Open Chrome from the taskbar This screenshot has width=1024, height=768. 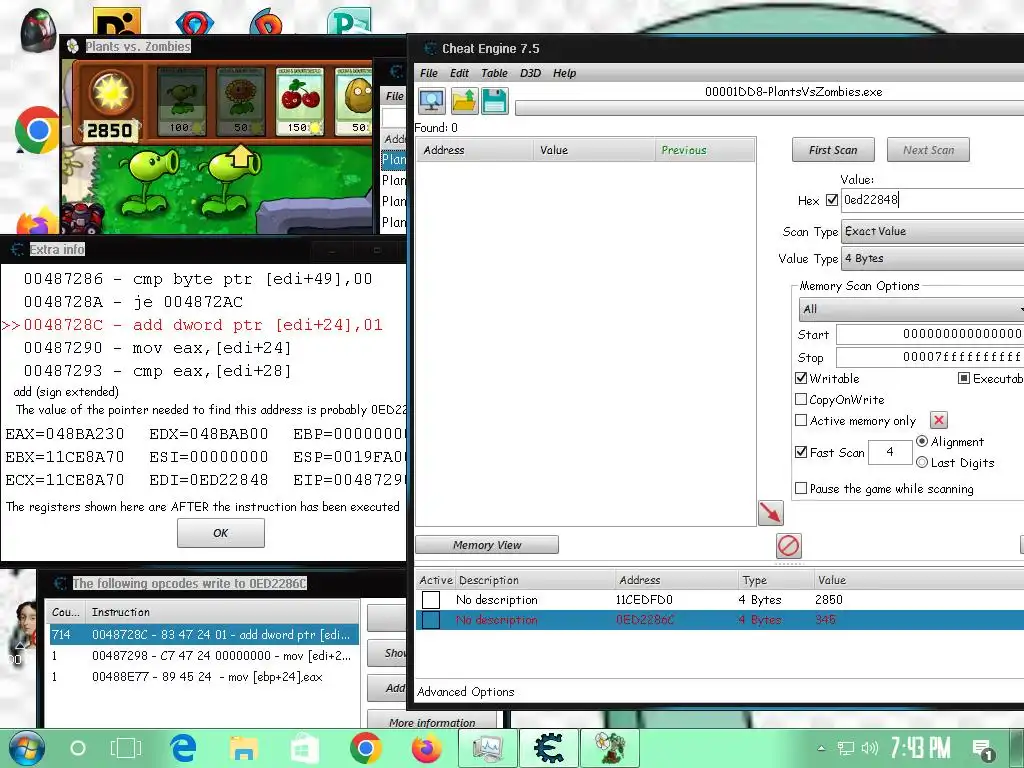pos(366,748)
